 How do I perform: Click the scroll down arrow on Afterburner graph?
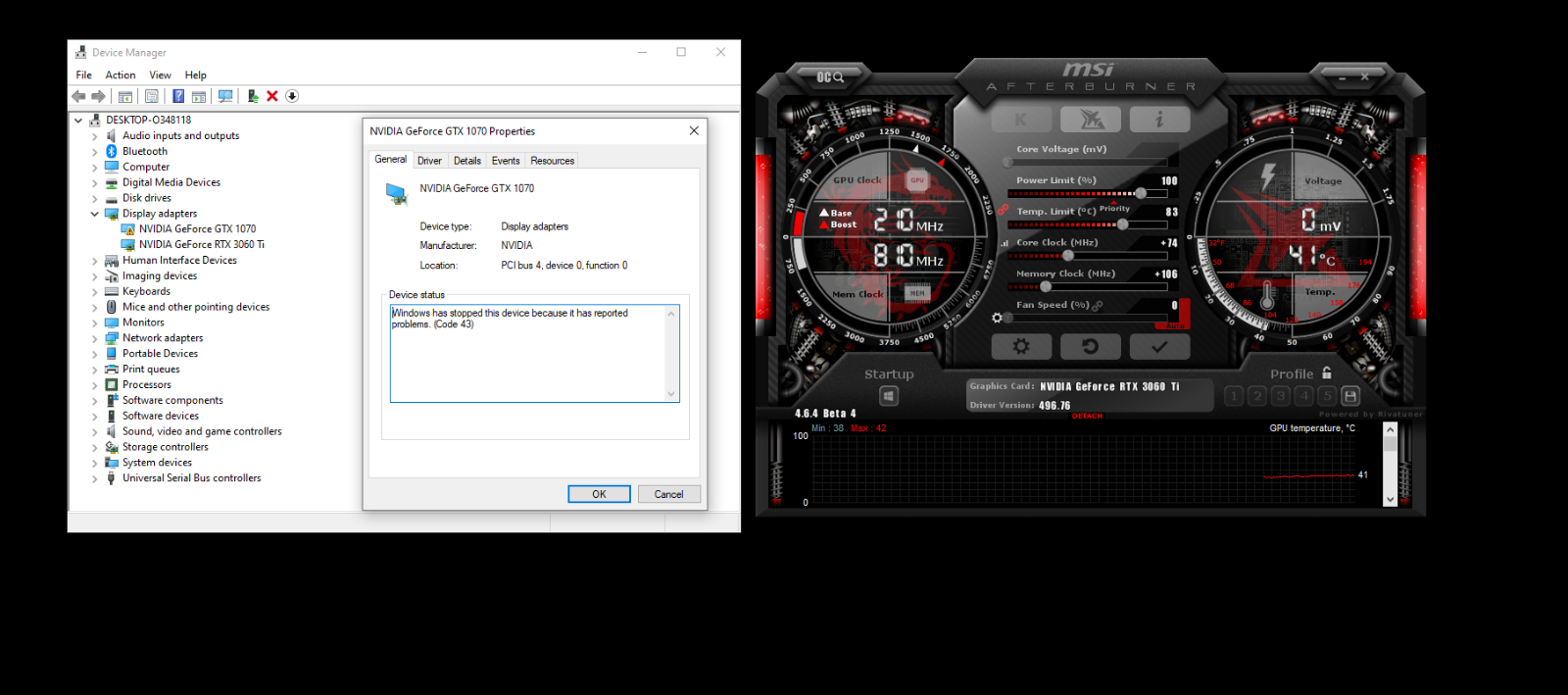pos(1390,499)
